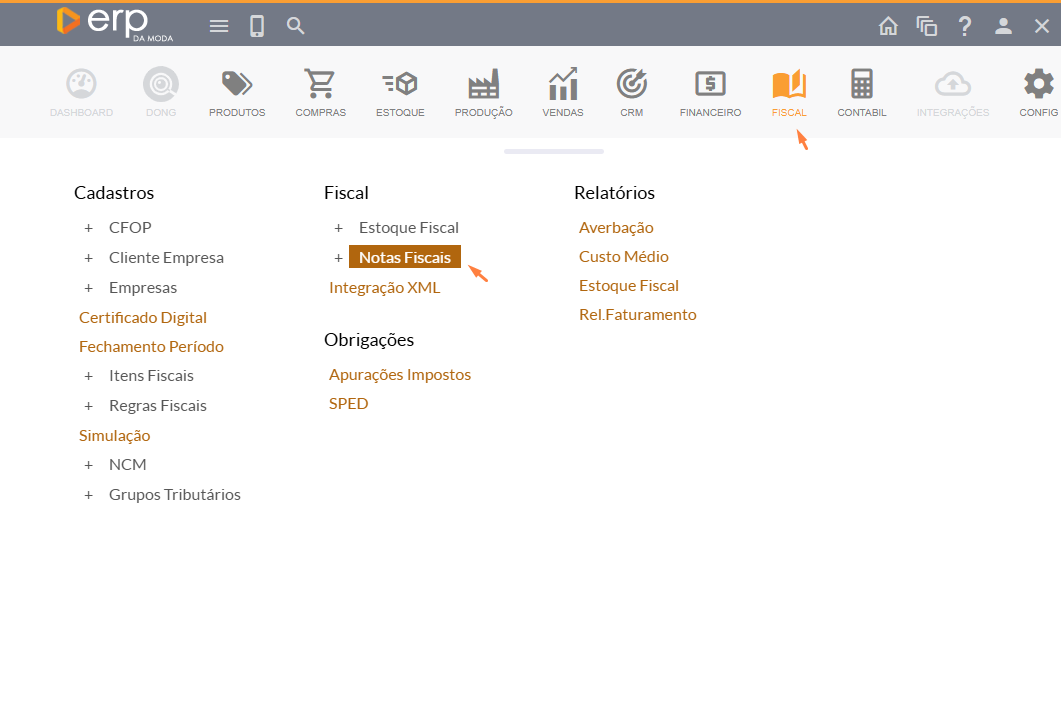Toggle the hamburger menu icon
Image resolution: width=1061 pixels, height=708 pixels.
pyautogui.click(x=219, y=26)
